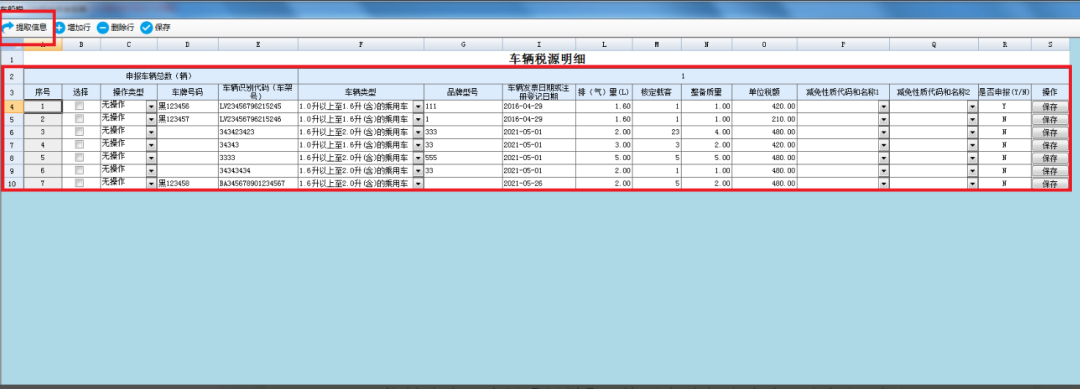The width and height of the screenshot is (1080, 389).
Task: Click the 提取信息 extract information toolbar icon
Action: click(8, 28)
